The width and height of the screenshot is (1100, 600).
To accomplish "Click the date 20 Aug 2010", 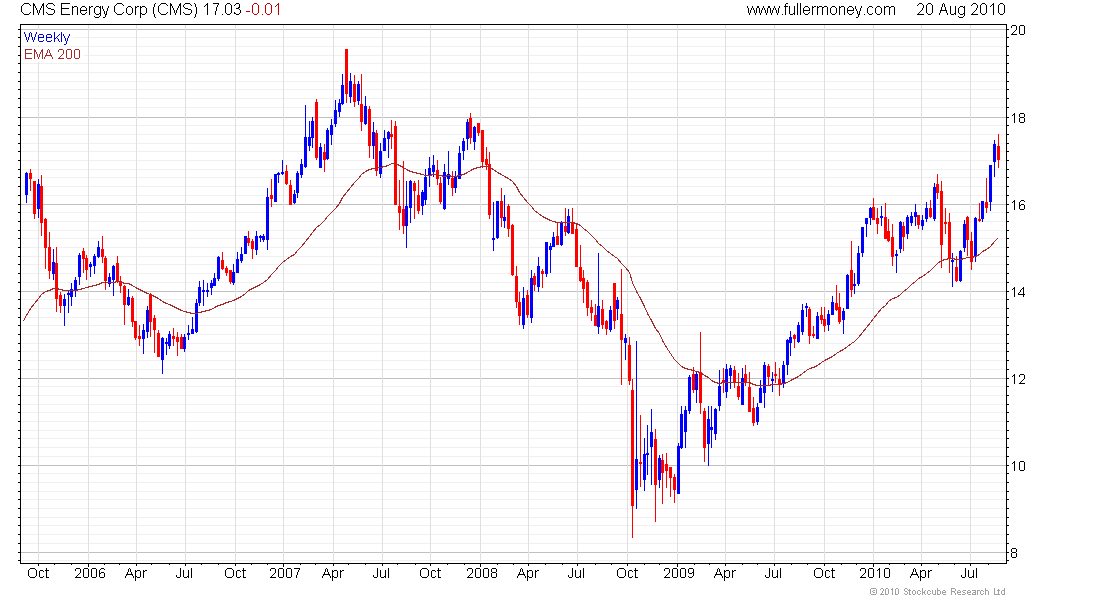I will (x=960, y=10).
